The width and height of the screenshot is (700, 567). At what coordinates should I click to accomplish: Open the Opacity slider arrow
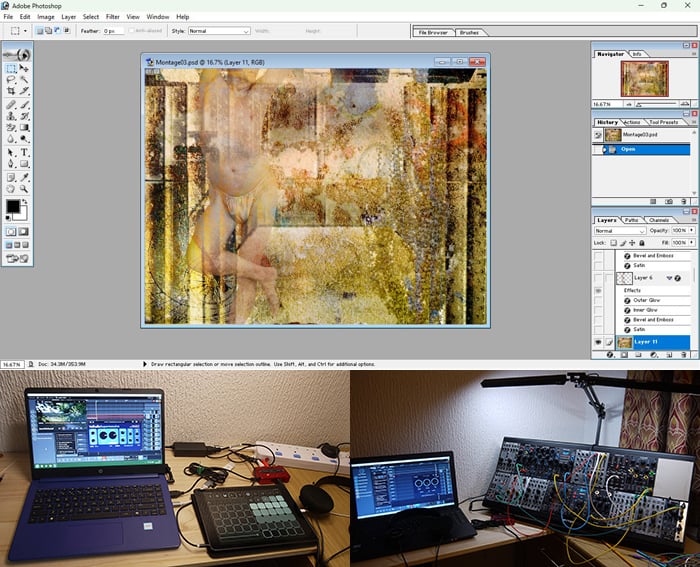pyautogui.click(x=692, y=230)
